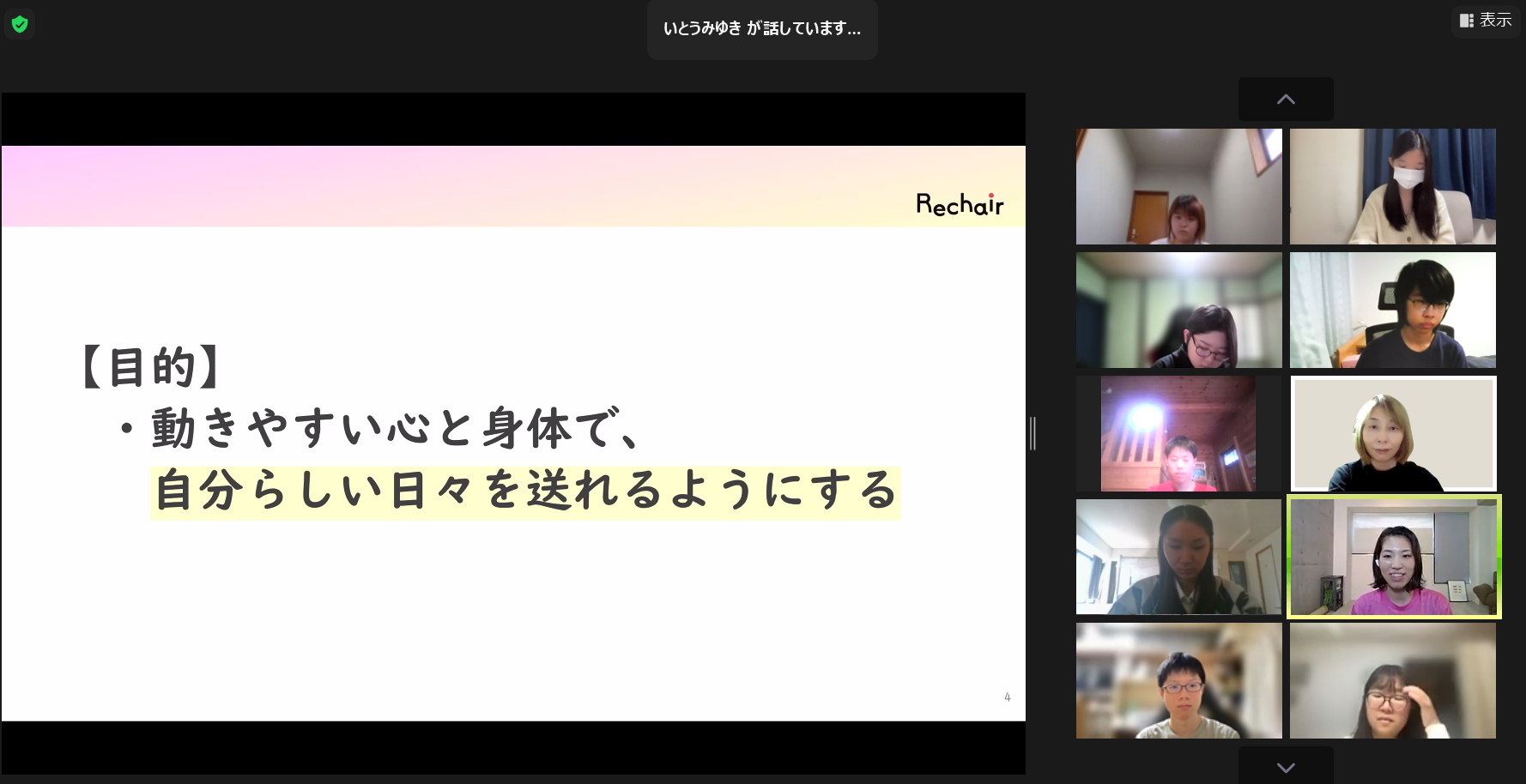Show more participants with the down chevron
The image size is (1526, 784).
coord(1286,766)
